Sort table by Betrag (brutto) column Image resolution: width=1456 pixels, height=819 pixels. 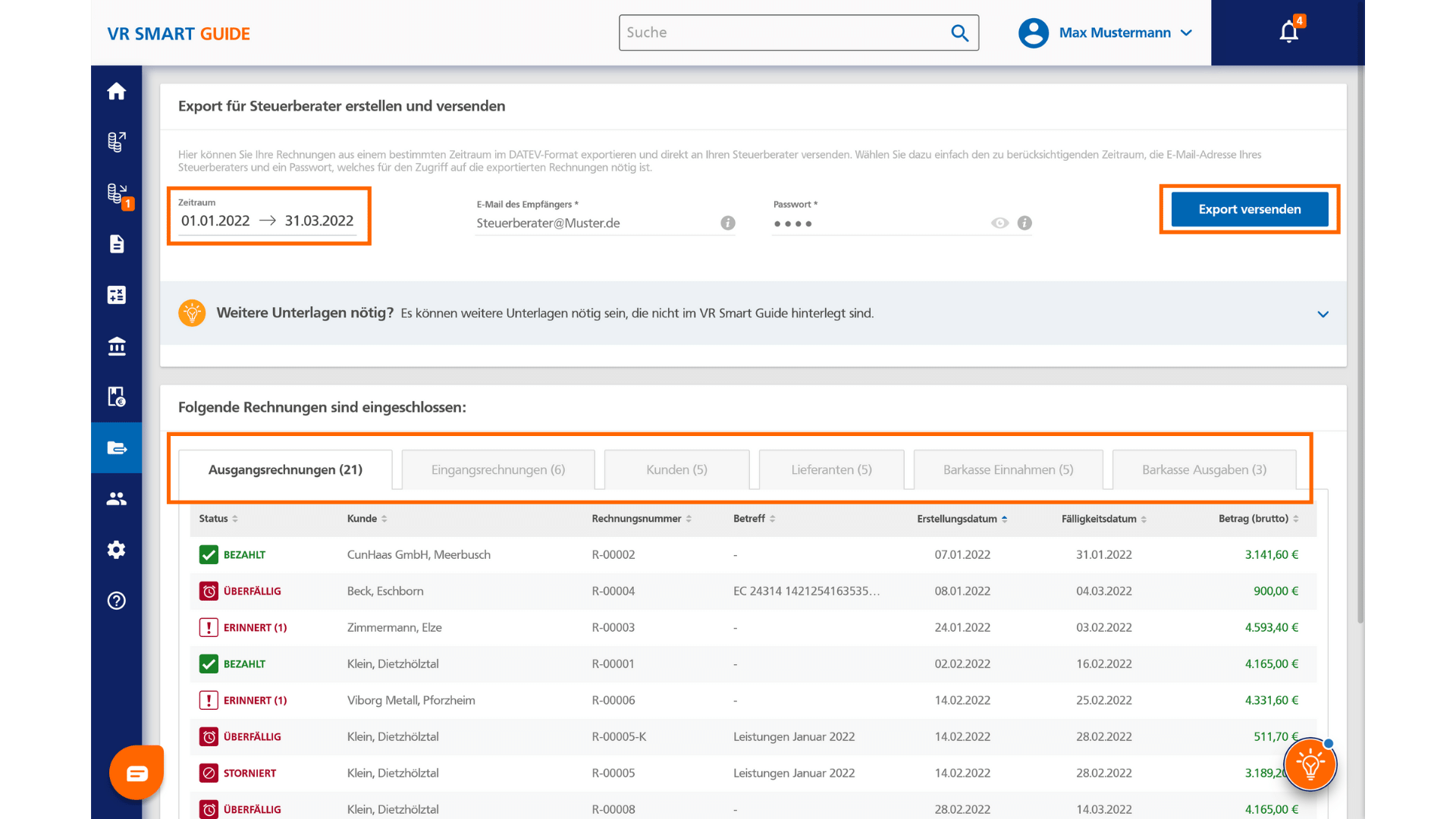point(1259,519)
